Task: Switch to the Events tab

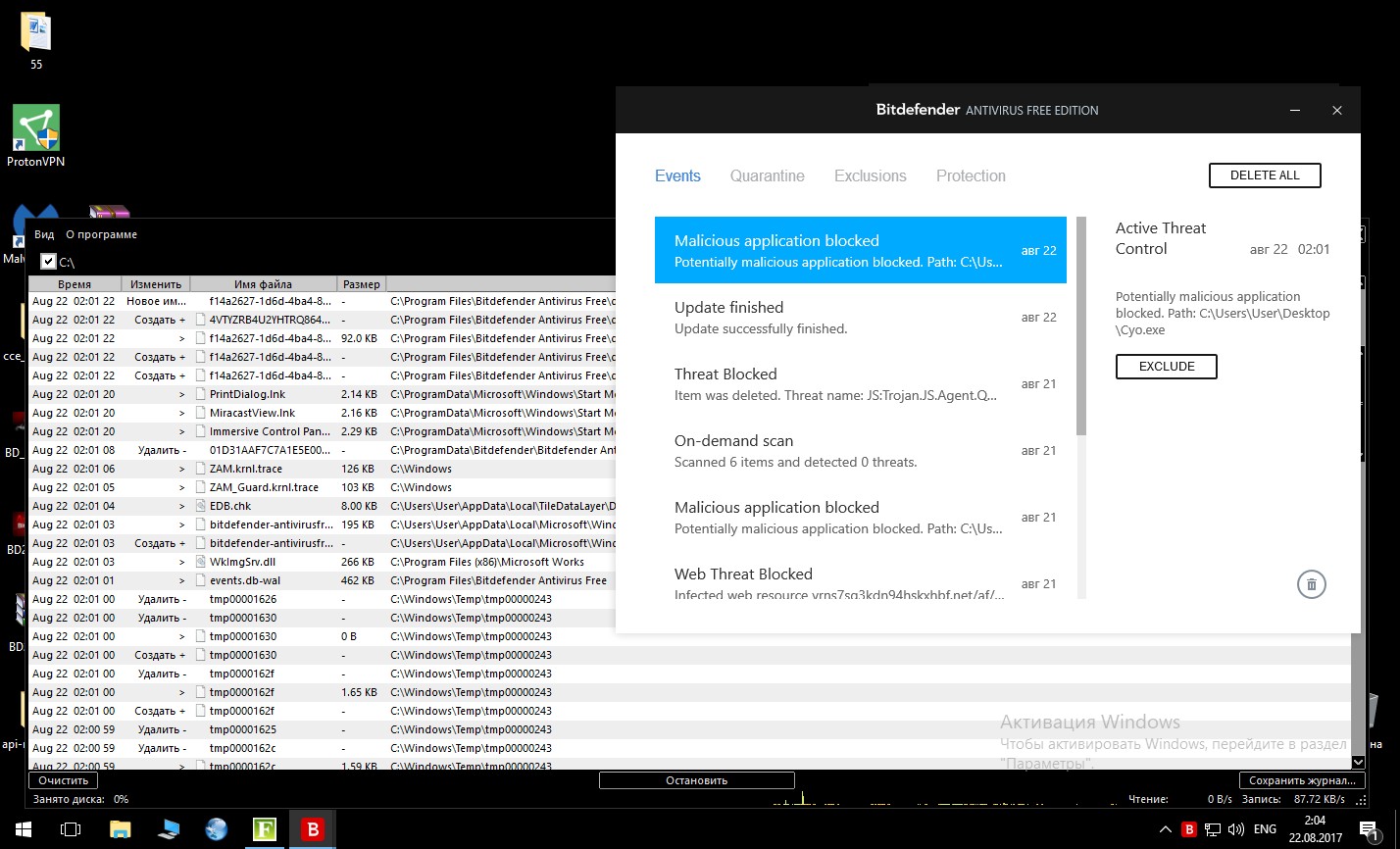Action: [677, 176]
